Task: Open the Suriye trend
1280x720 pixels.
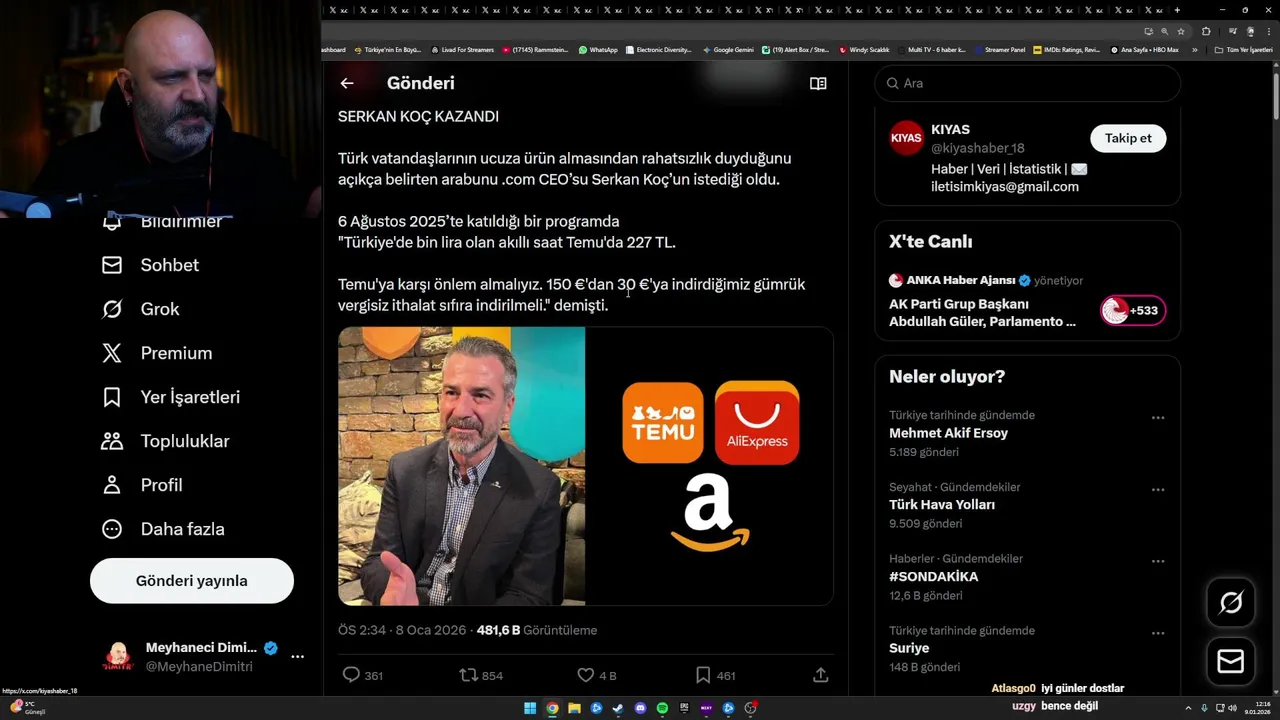Action: (911, 649)
